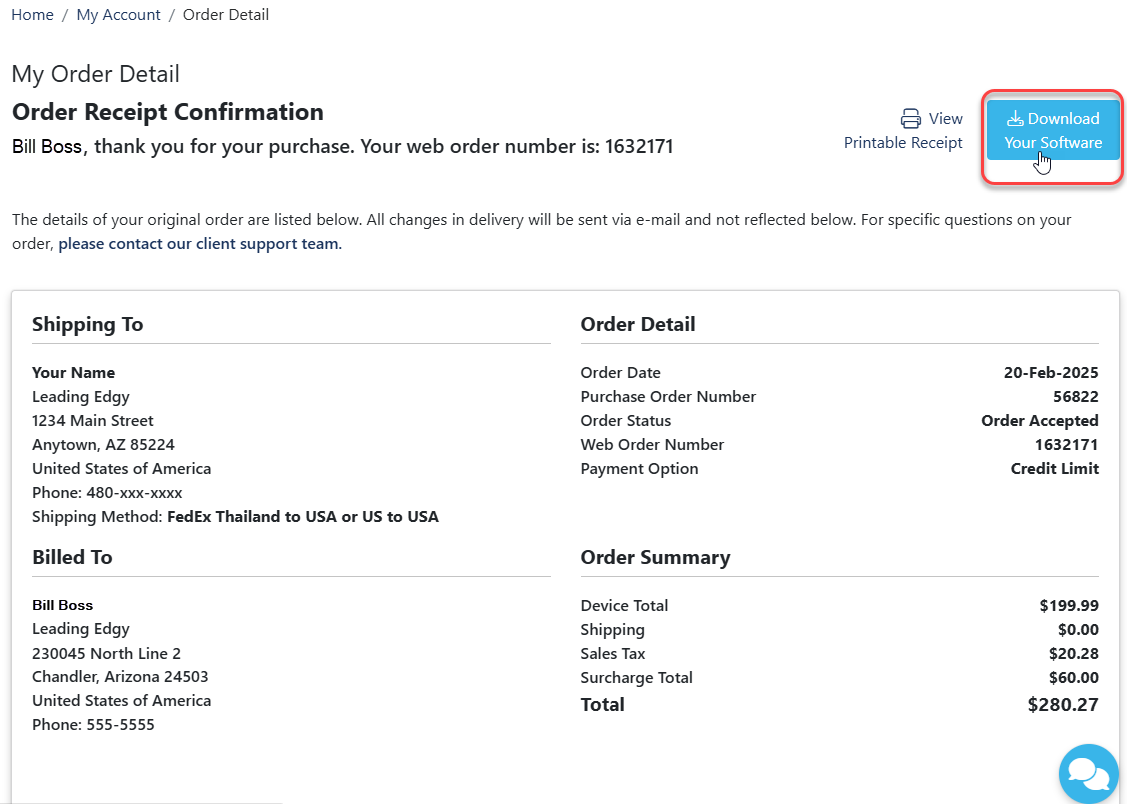The width and height of the screenshot is (1127, 804).
Task: Go to Home in the breadcrumb
Action: click(32, 15)
